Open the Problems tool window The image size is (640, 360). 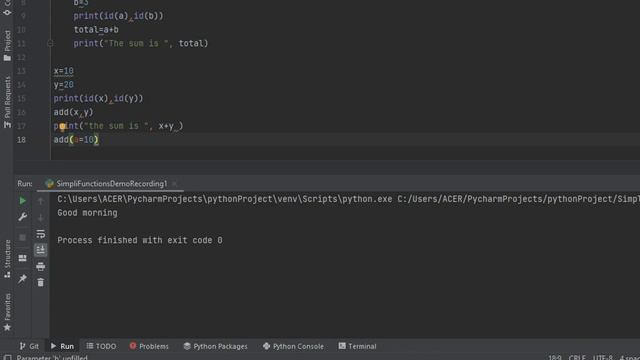pyautogui.click(x=149, y=346)
